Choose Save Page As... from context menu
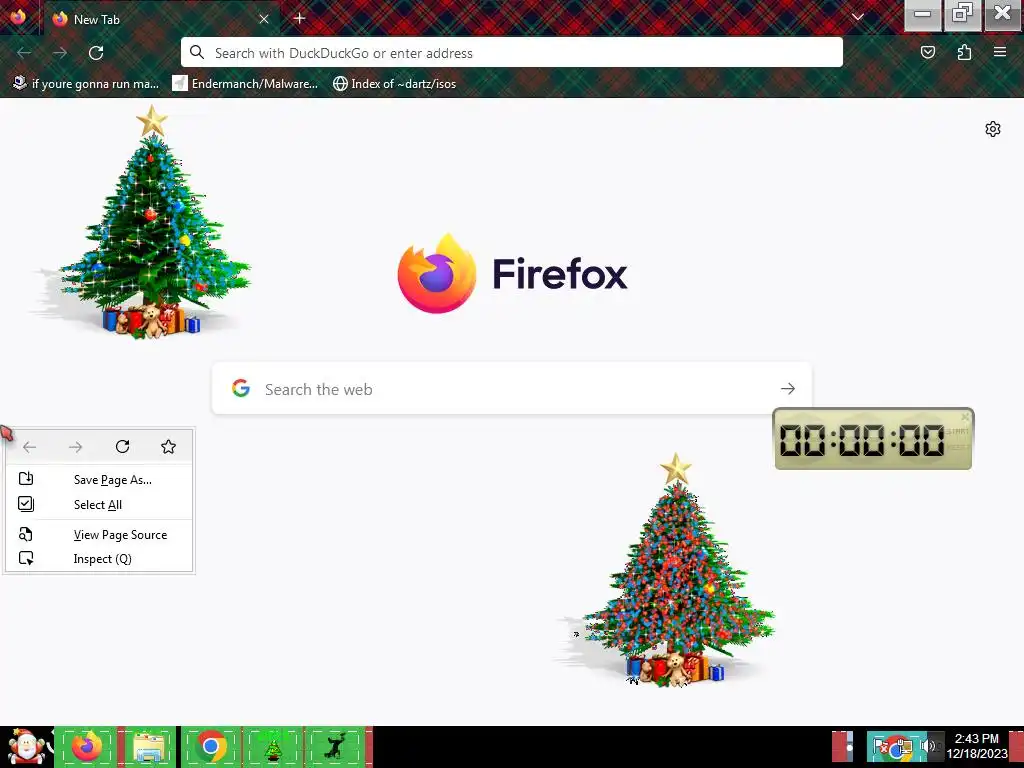The image size is (1024, 768). (99, 479)
